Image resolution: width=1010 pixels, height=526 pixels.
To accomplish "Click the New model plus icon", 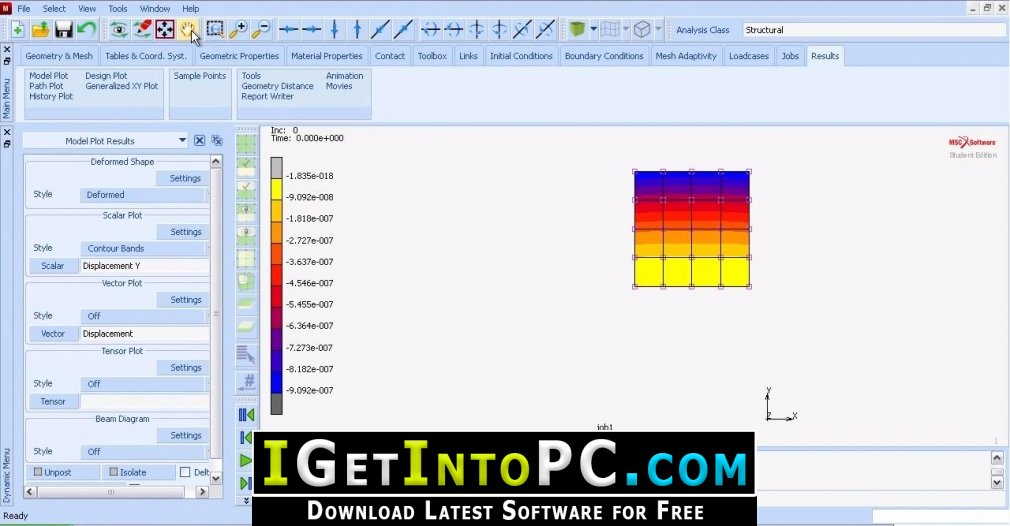I will pos(18,30).
